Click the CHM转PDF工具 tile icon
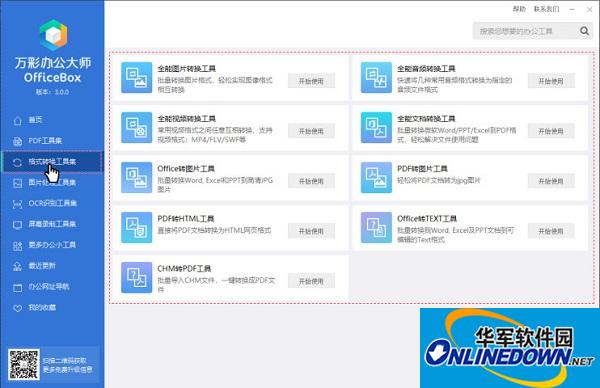The width and height of the screenshot is (600, 388). (x=137, y=277)
